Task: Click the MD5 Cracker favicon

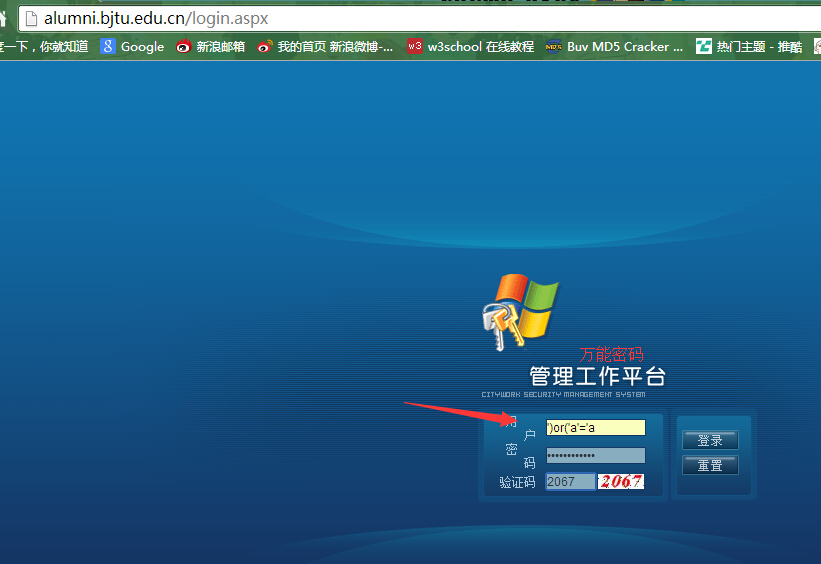Action: (x=553, y=47)
